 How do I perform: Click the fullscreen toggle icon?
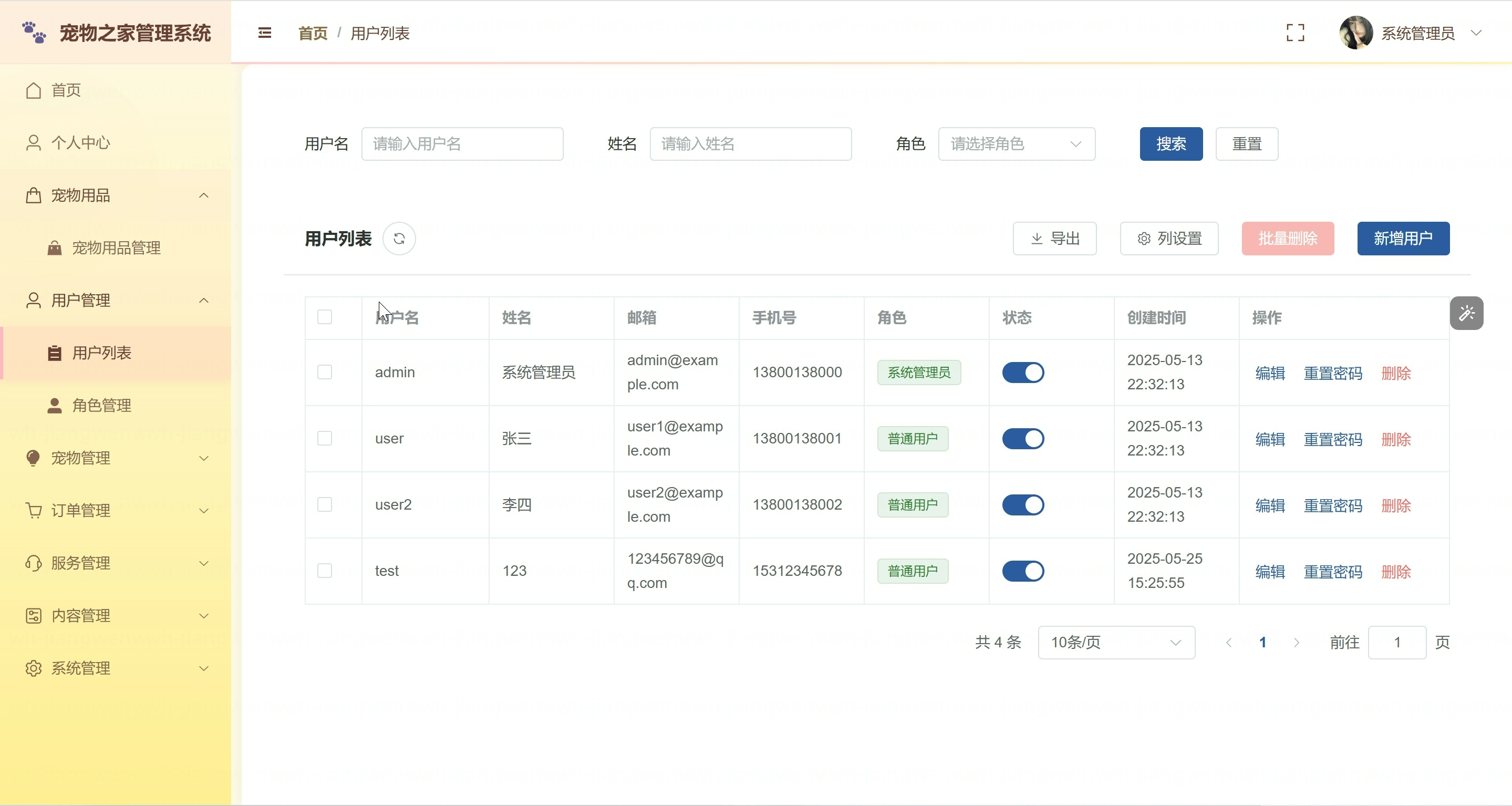click(1295, 33)
